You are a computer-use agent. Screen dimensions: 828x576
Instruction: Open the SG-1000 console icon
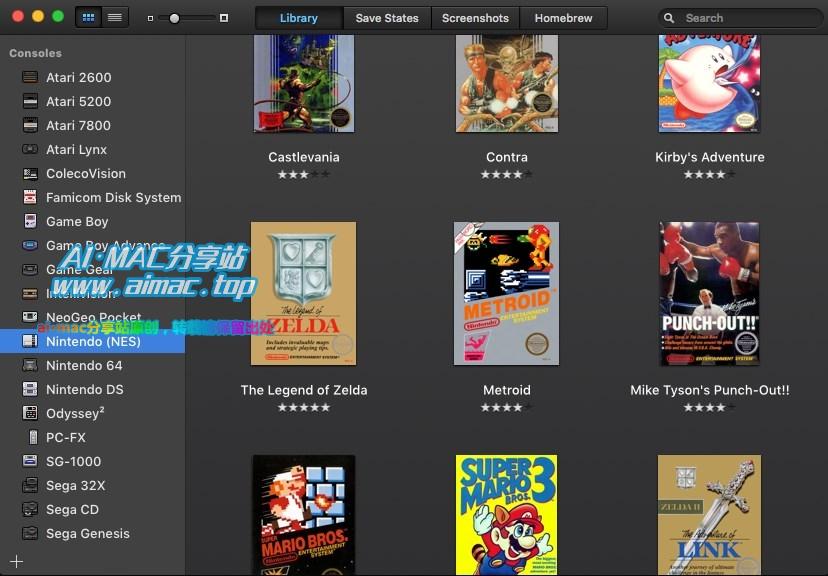point(30,461)
